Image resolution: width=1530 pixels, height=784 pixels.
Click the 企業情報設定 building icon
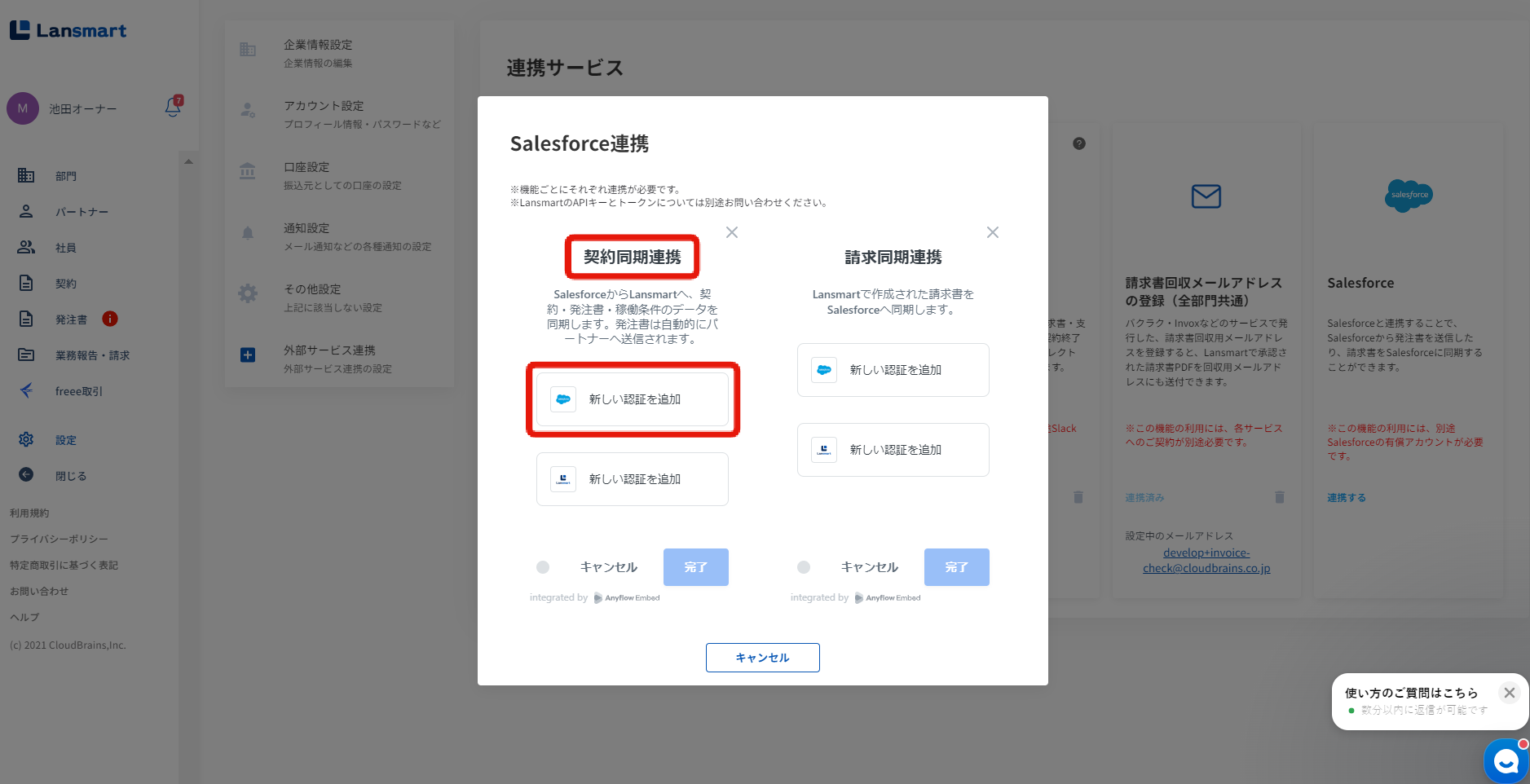pos(248,50)
